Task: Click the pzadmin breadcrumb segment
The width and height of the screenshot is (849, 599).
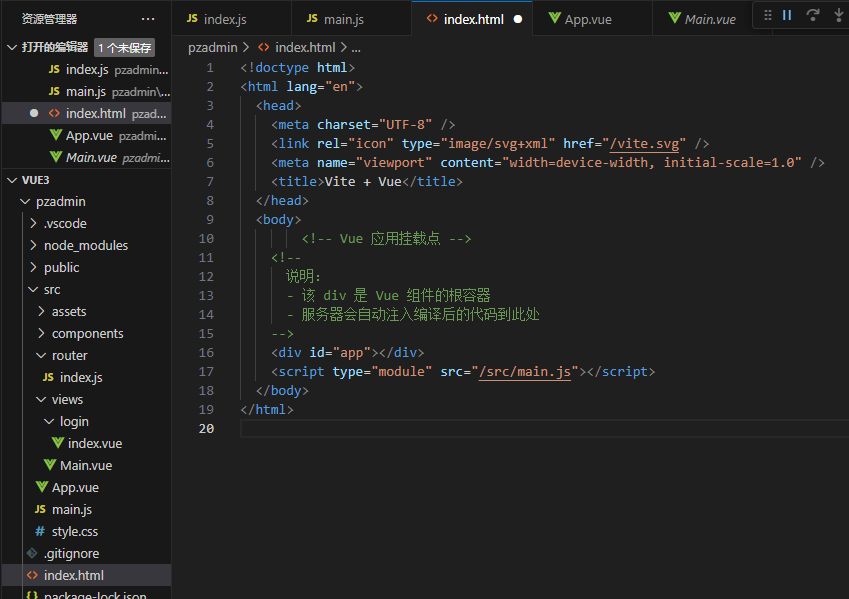Action: click(x=213, y=48)
